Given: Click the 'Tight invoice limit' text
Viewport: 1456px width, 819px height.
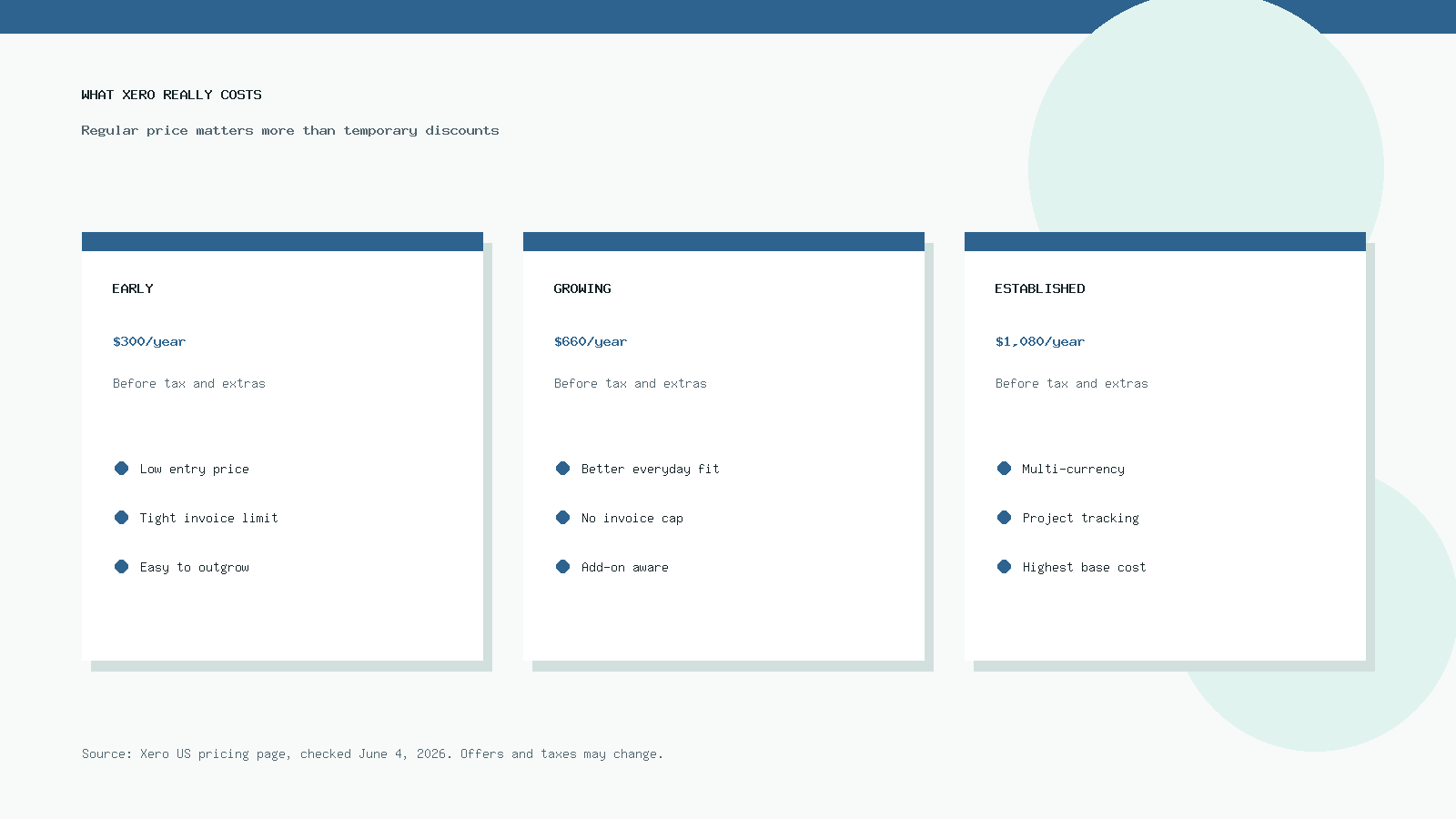Looking at the screenshot, I should click(x=209, y=519).
